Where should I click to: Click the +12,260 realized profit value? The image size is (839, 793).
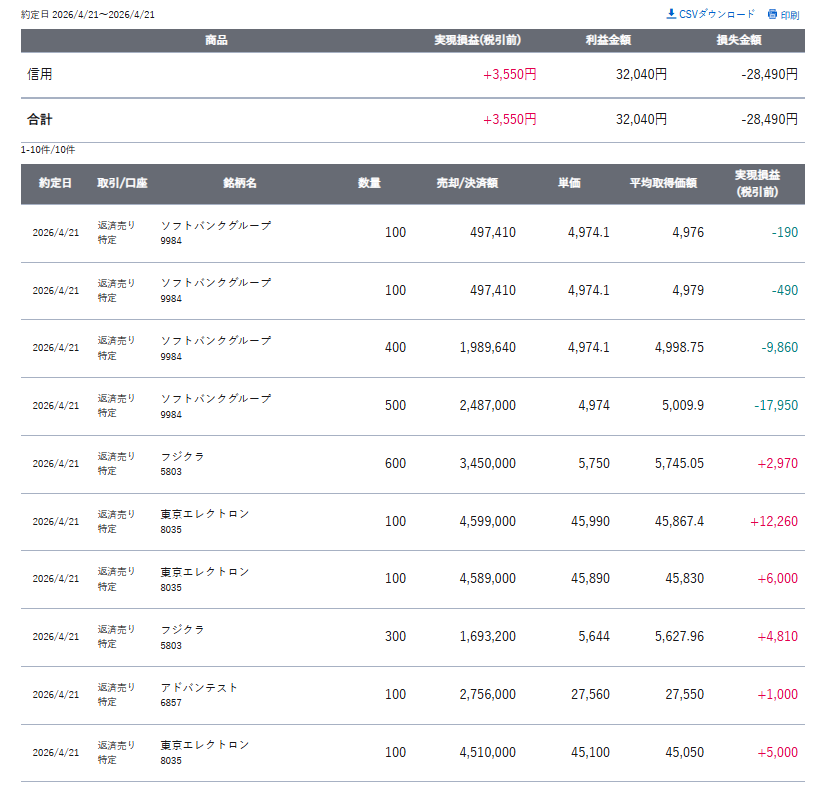click(x=773, y=521)
